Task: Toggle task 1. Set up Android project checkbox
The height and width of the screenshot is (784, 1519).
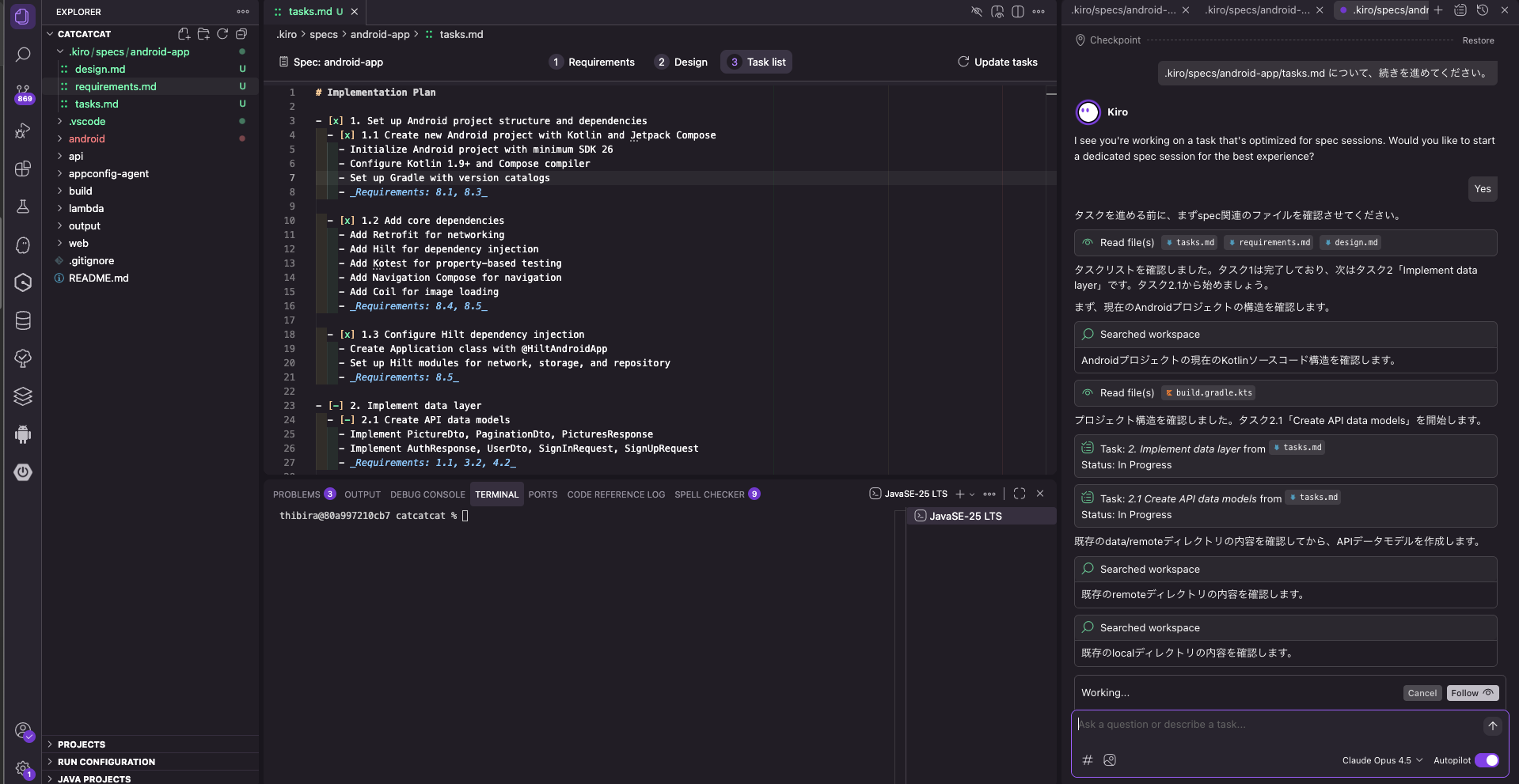Action: click(x=336, y=121)
